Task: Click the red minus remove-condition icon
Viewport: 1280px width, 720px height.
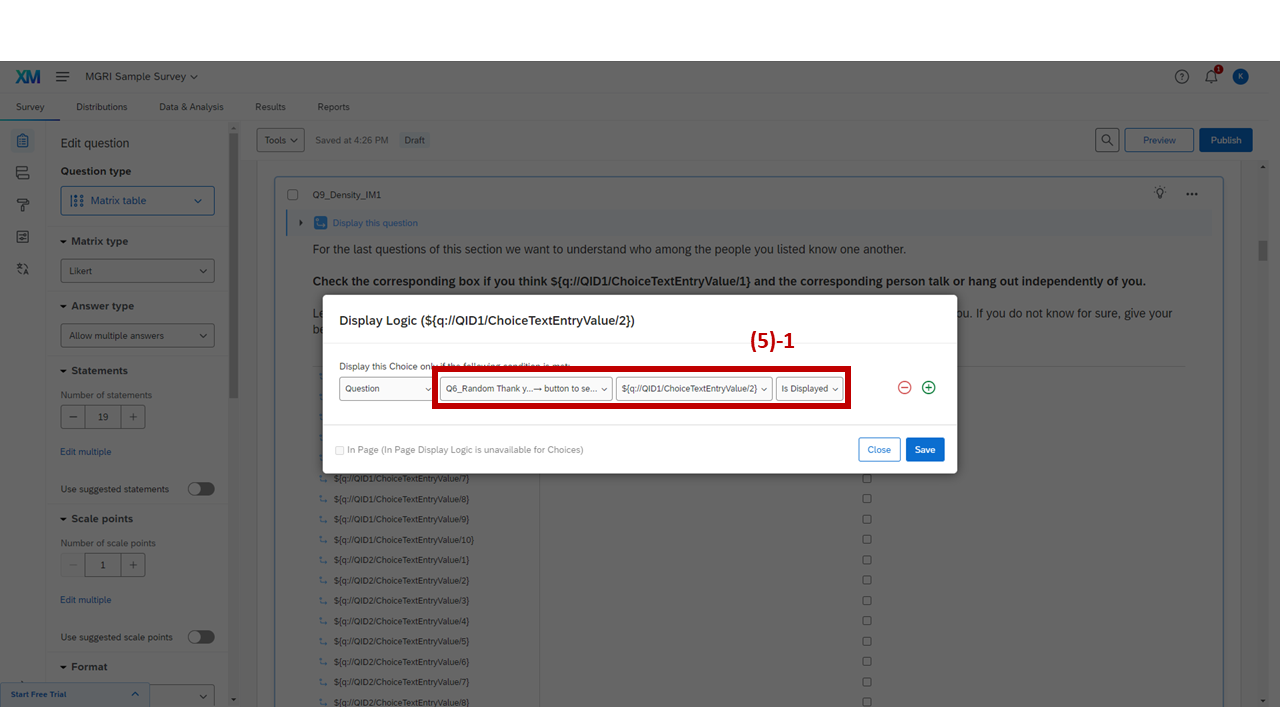Action: point(904,388)
